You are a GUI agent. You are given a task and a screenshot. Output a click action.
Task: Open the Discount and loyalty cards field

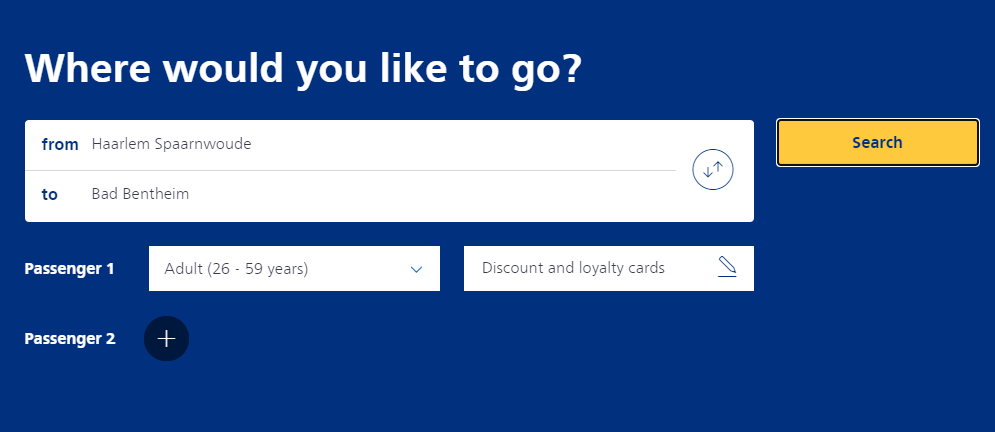pyautogui.click(x=590, y=269)
